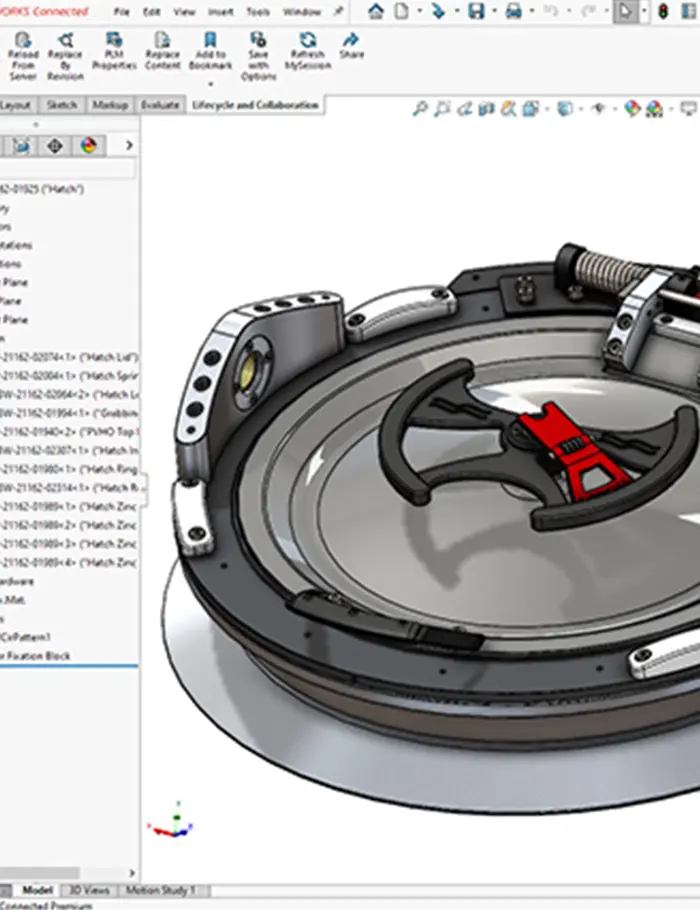Click the Print icon

pos(513,10)
